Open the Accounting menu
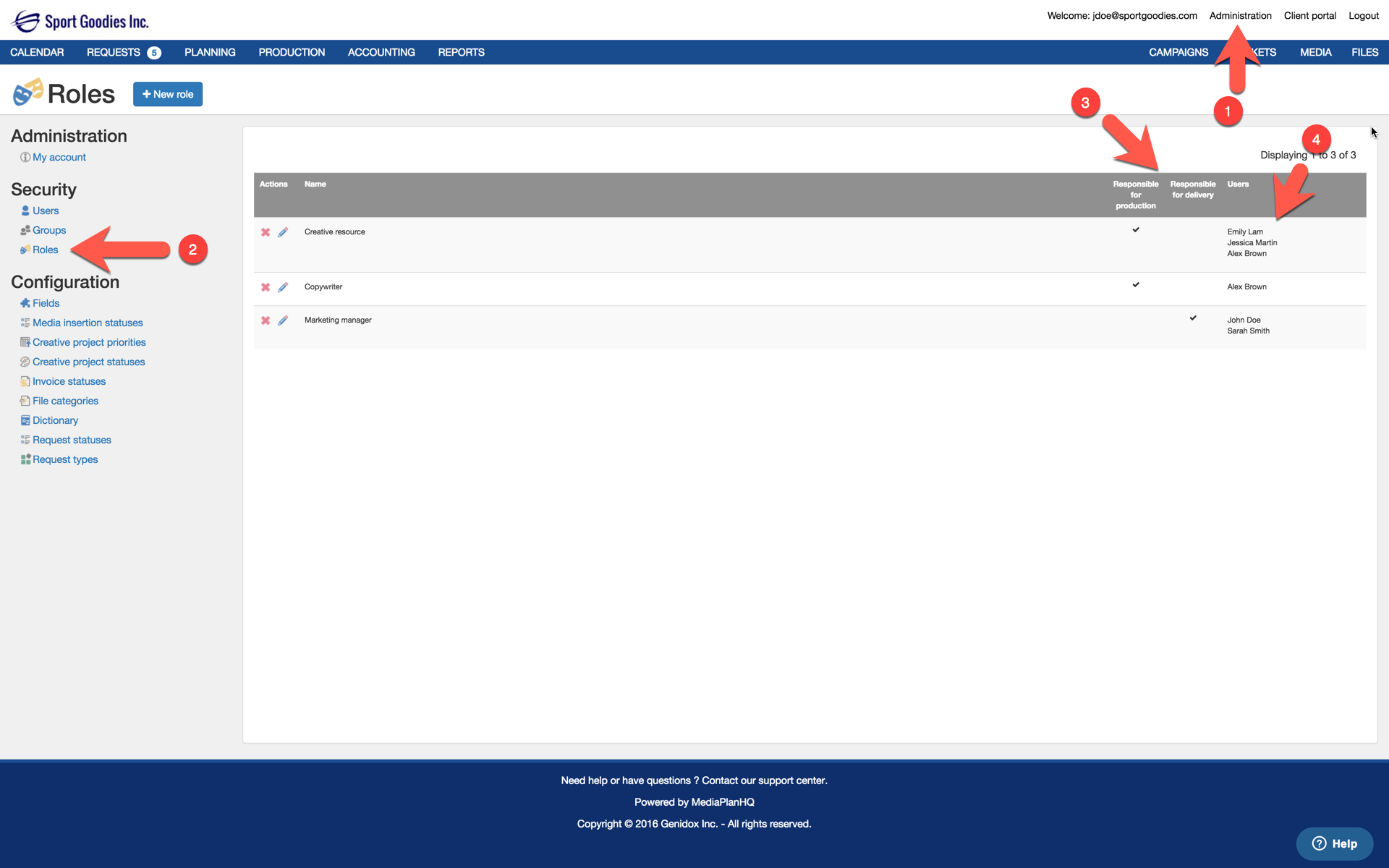 click(x=381, y=52)
